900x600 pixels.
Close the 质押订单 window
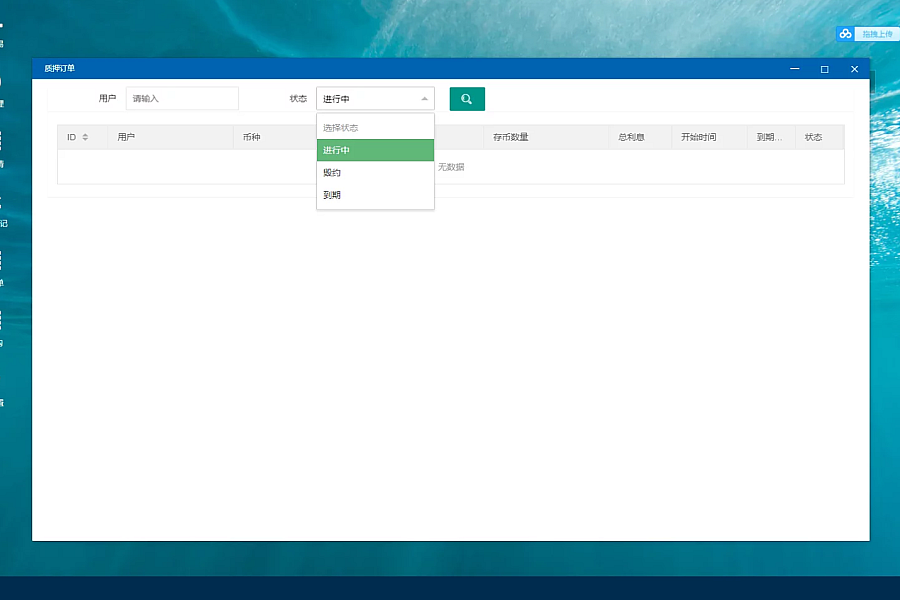point(854,69)
